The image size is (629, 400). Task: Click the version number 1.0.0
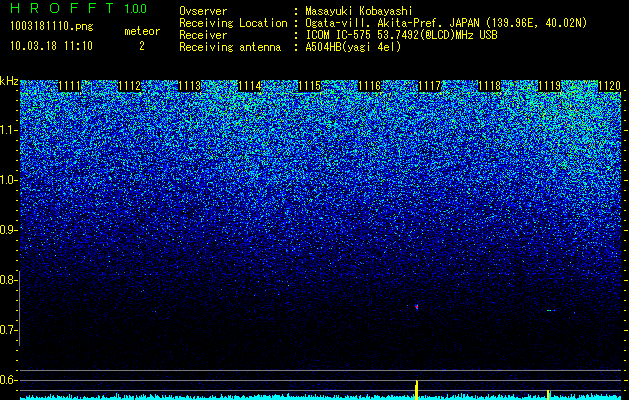[135, 8]
